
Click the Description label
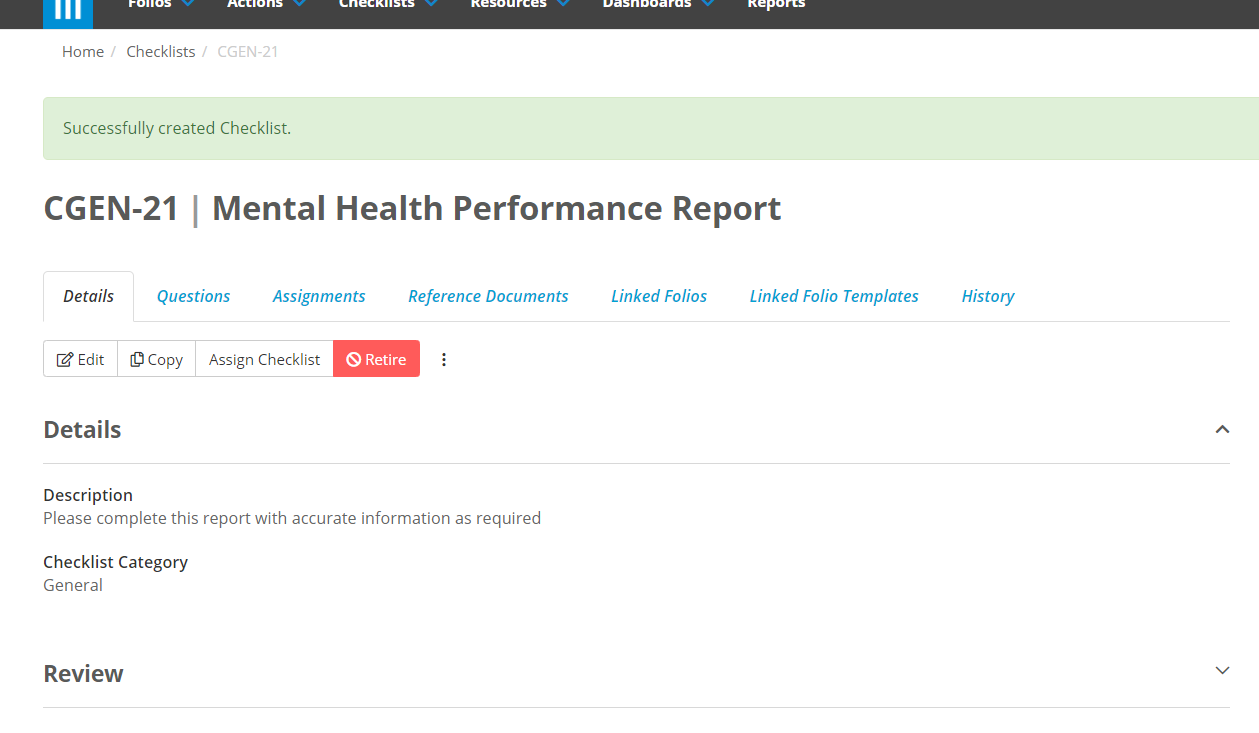(88, 495)
